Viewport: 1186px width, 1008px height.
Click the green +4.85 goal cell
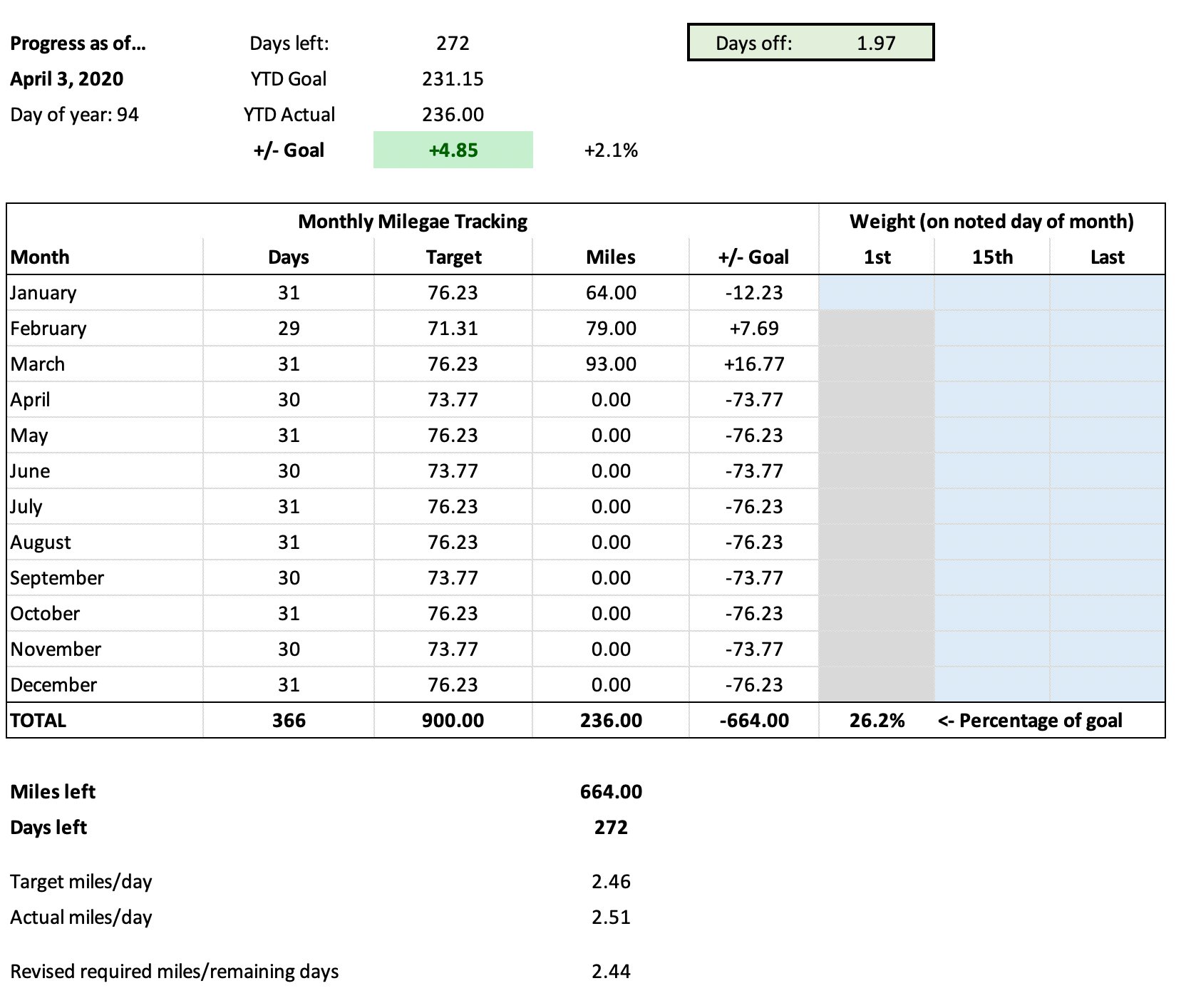453,150
